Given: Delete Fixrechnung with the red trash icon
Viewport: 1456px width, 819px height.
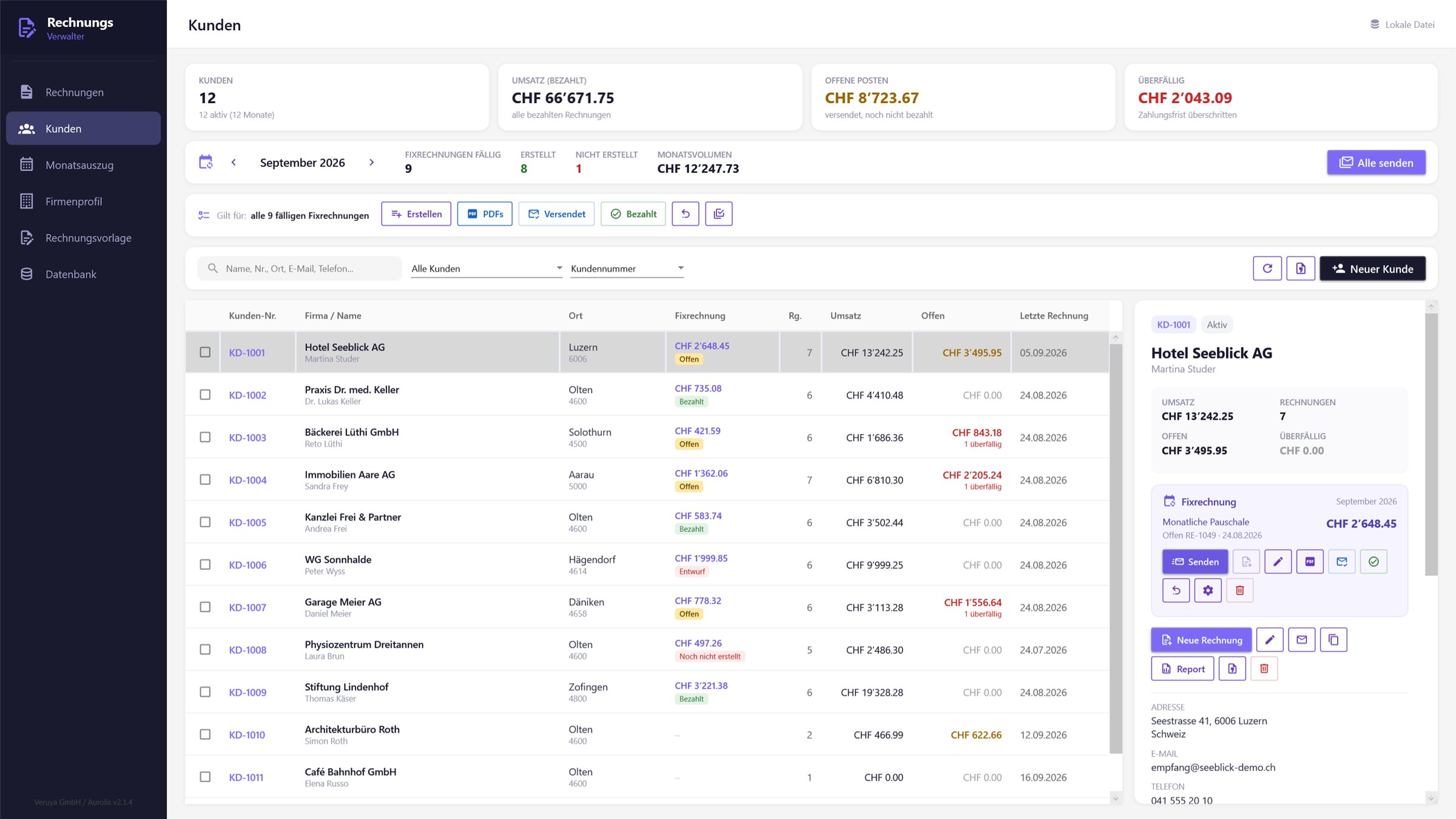Looking at the screenshot, I should tap(1240, 590).
